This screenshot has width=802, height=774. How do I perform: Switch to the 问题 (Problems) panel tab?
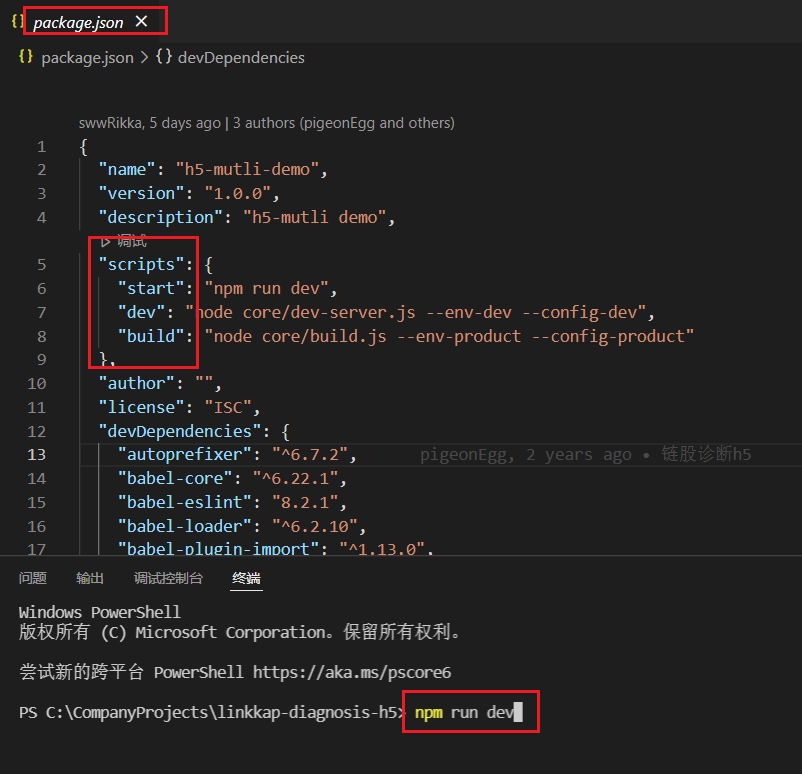[33, 578]
